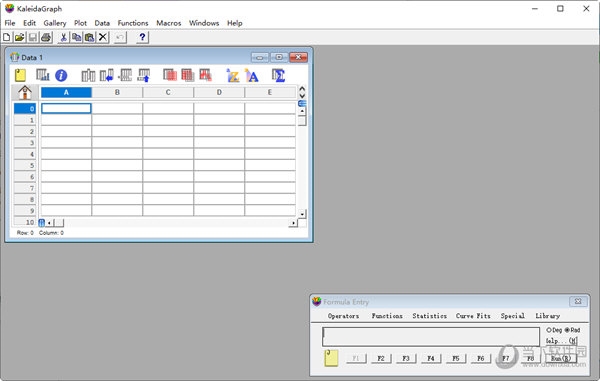600x381 pixels.
Task: Click the Cut scissors icon
Action: [x=64, y=37]
